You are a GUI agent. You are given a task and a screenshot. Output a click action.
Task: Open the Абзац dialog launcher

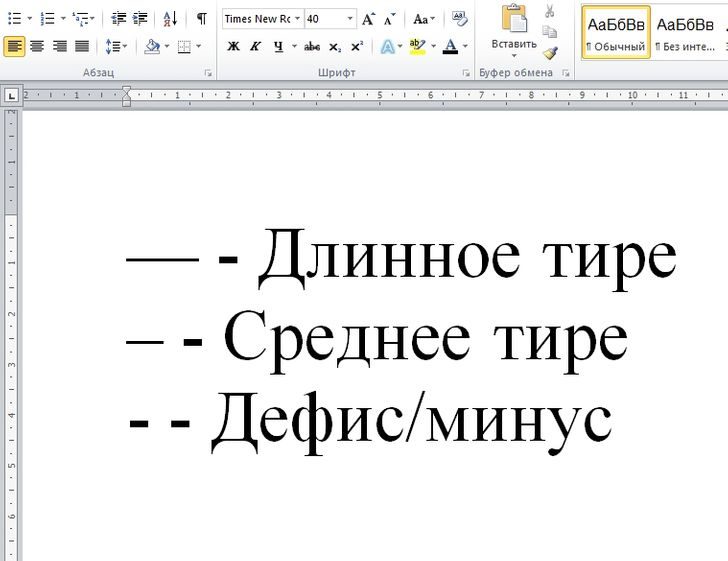(x=208, y=74)
